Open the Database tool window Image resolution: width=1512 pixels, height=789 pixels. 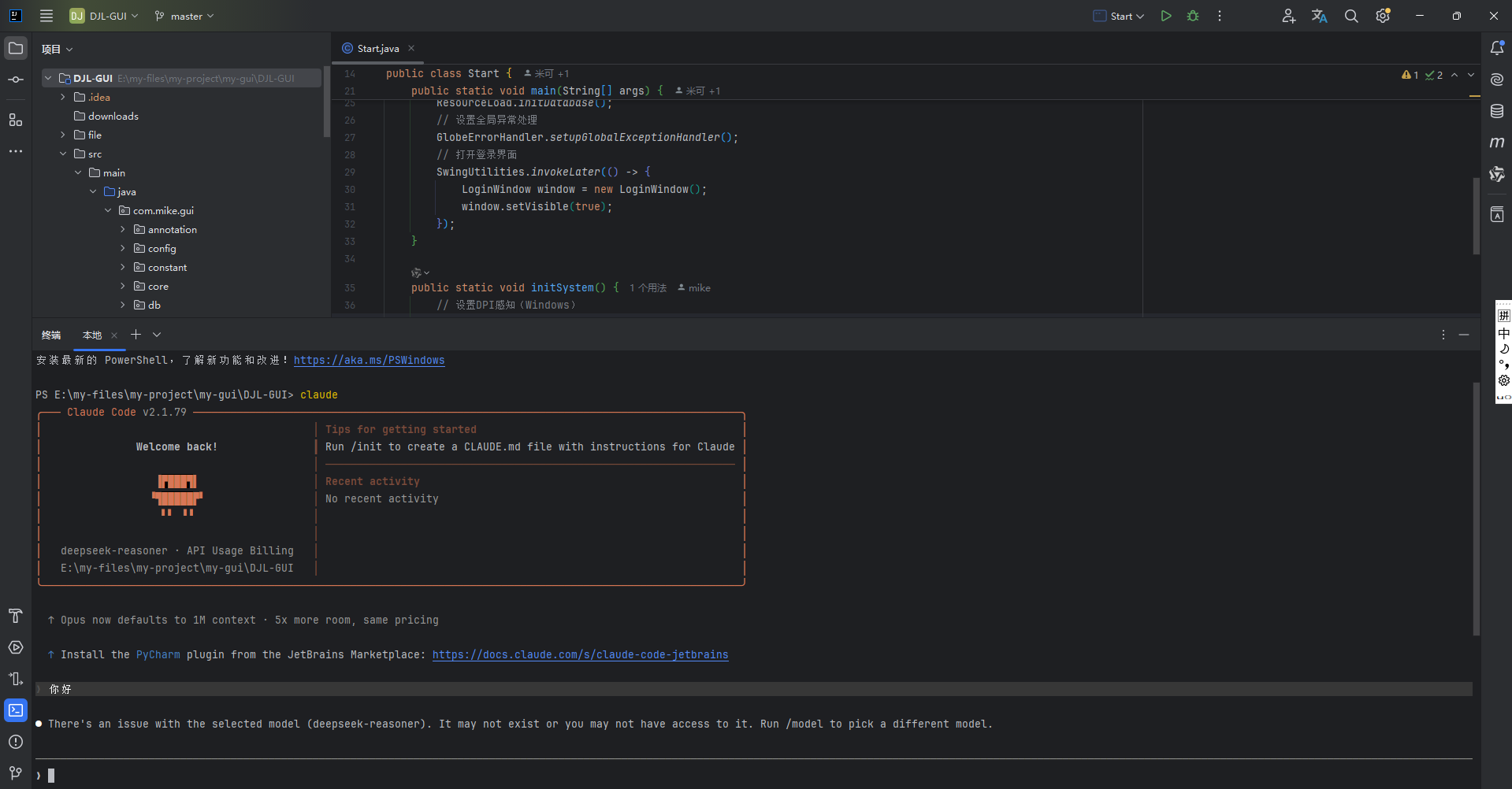coord(1497,111)
